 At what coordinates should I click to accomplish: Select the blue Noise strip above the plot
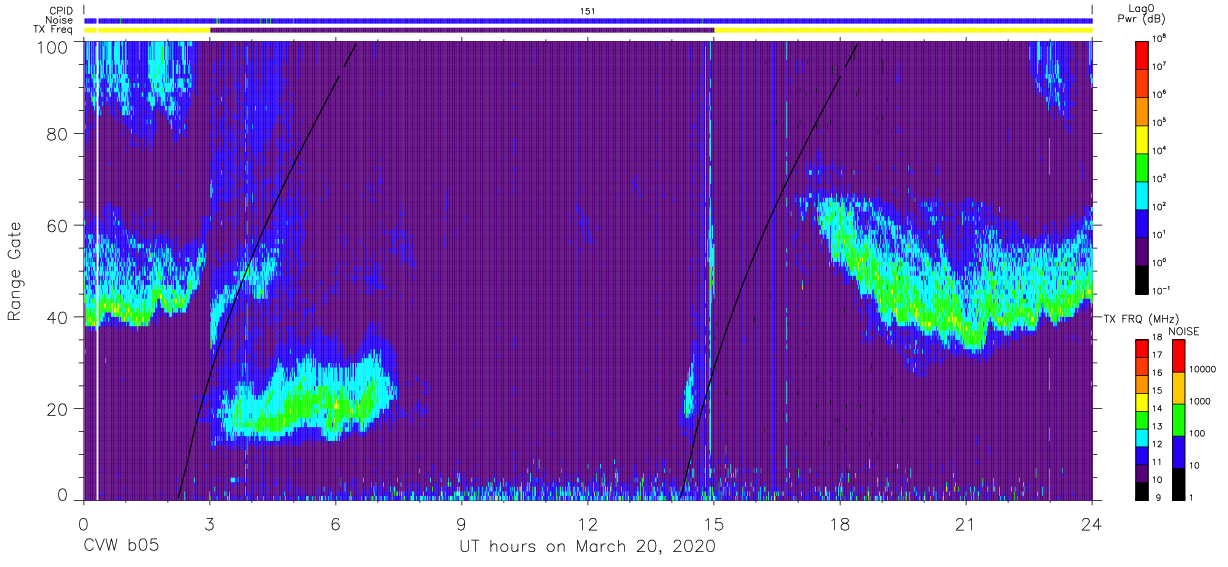(x=588, y=20)
